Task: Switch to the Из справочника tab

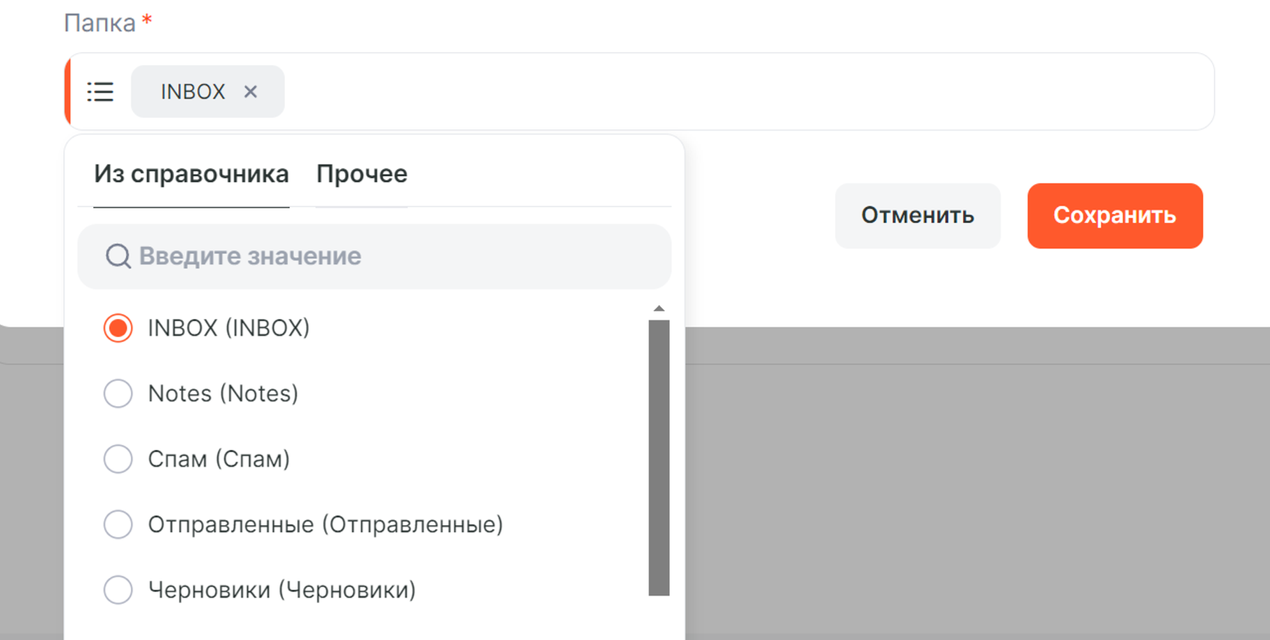Action: click(191, 174)
